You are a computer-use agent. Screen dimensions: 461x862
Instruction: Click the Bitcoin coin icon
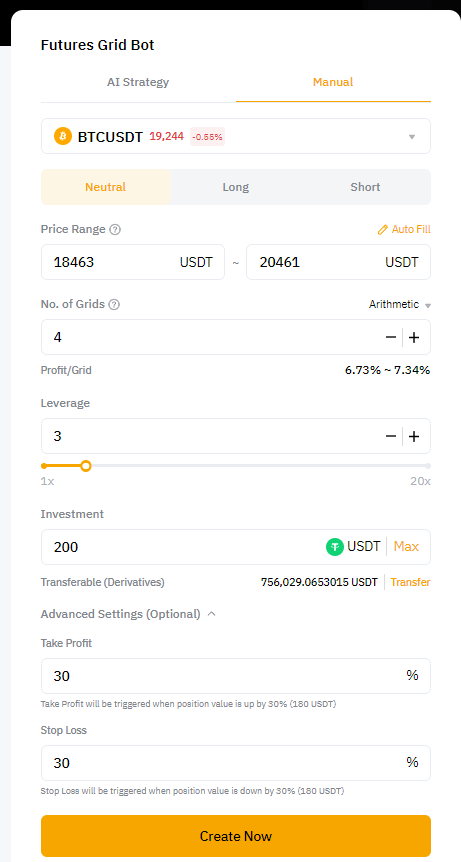[x=63, y=136]
